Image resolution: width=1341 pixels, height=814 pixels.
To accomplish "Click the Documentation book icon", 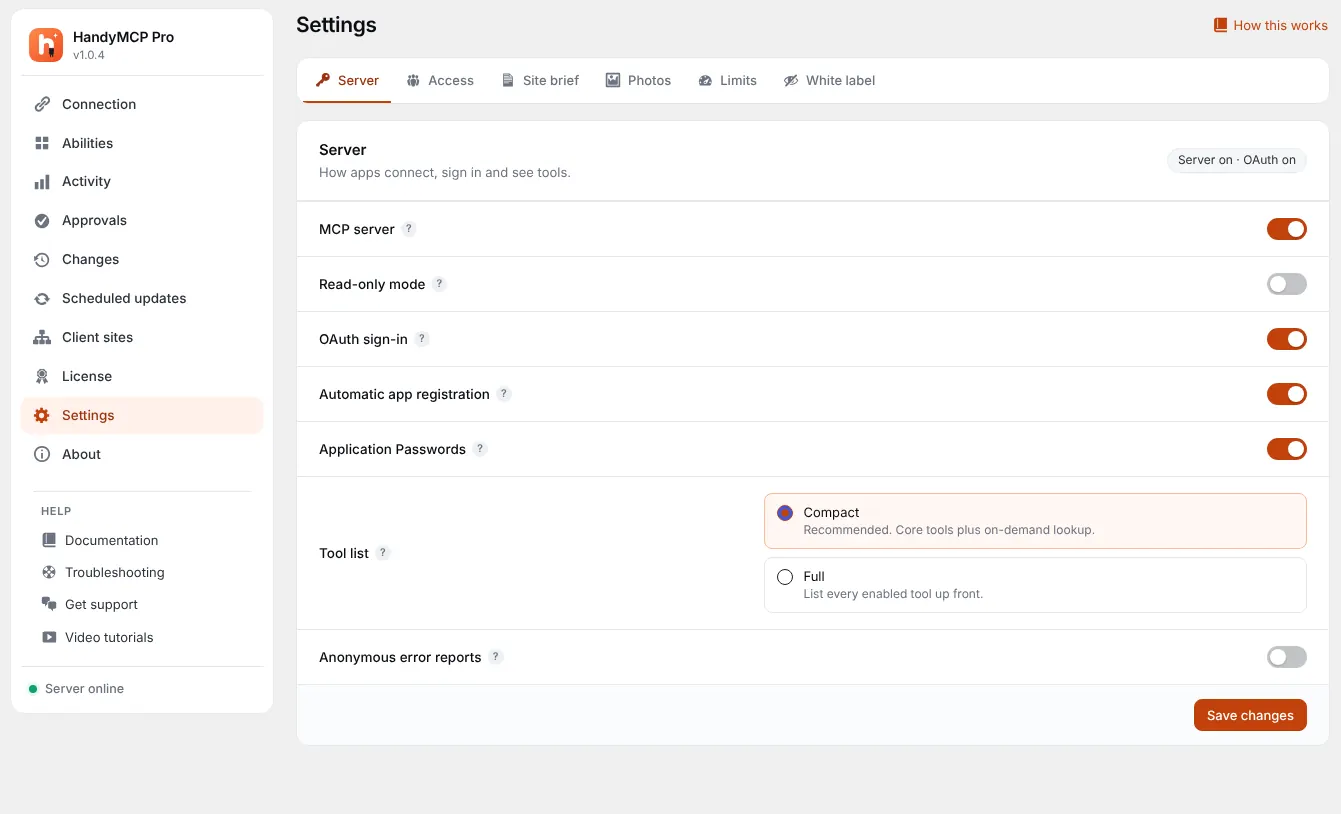I will (49, 540).
